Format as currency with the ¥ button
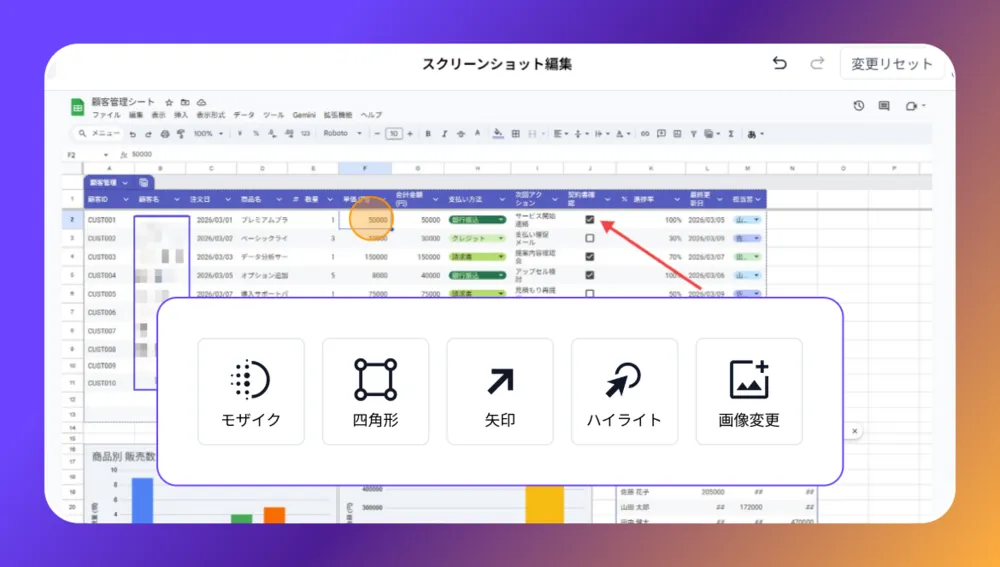 240,134
